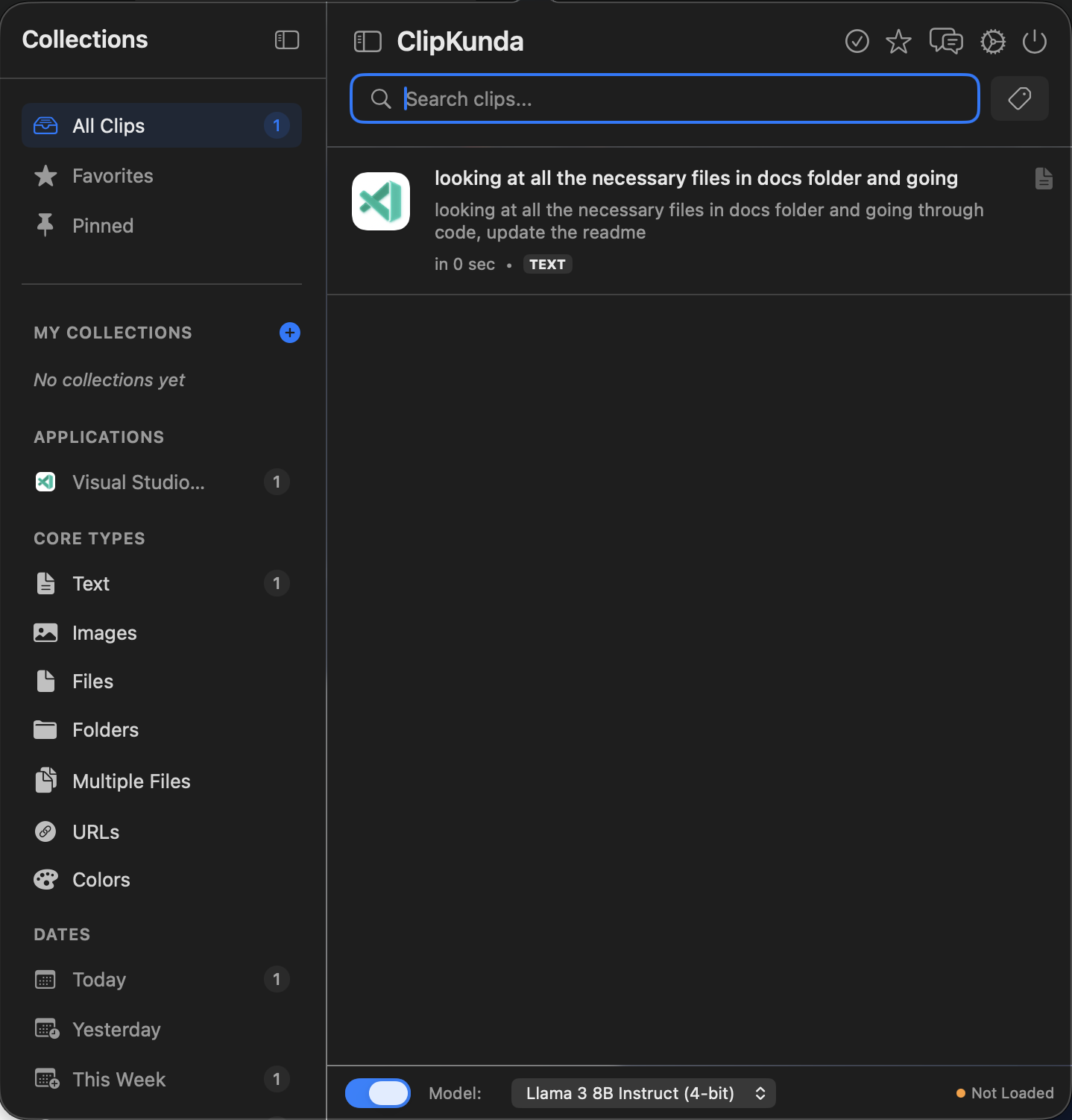
Task: Expand My Collections with the plus button
Action: pos(289,333)
